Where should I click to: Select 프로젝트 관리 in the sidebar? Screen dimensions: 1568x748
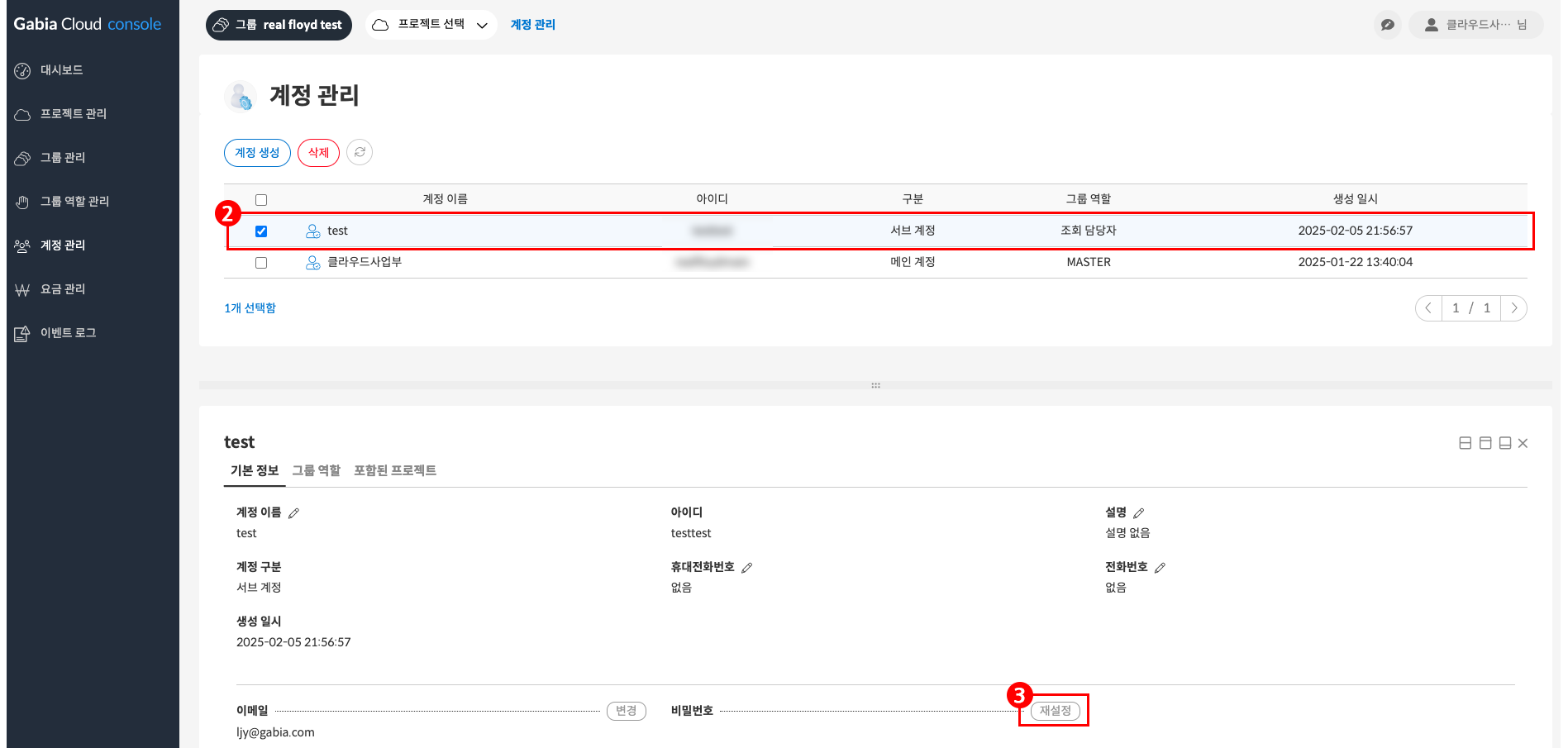click(x=22, y=113)
